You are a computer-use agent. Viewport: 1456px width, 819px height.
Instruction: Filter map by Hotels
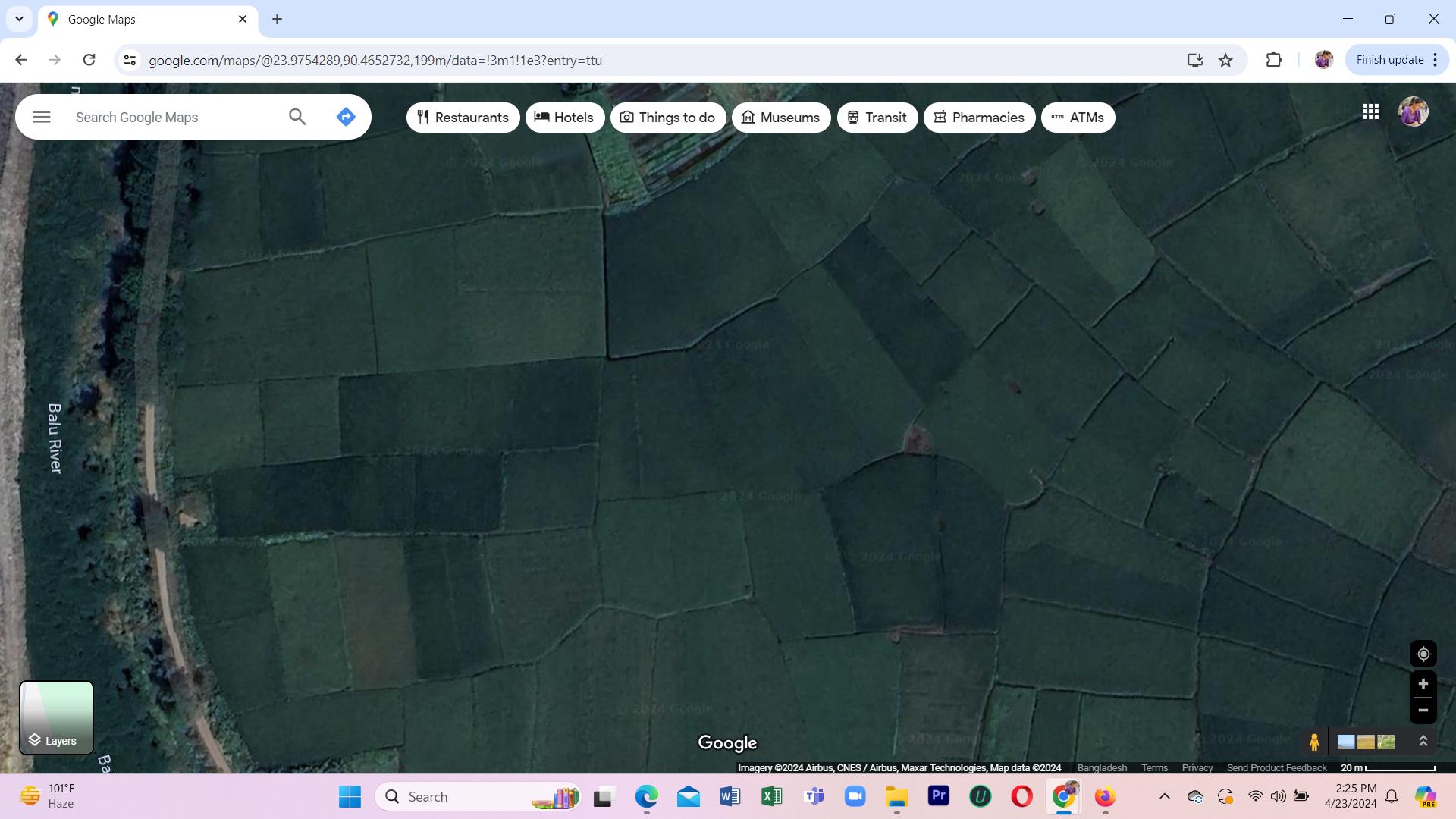(564, 118)
